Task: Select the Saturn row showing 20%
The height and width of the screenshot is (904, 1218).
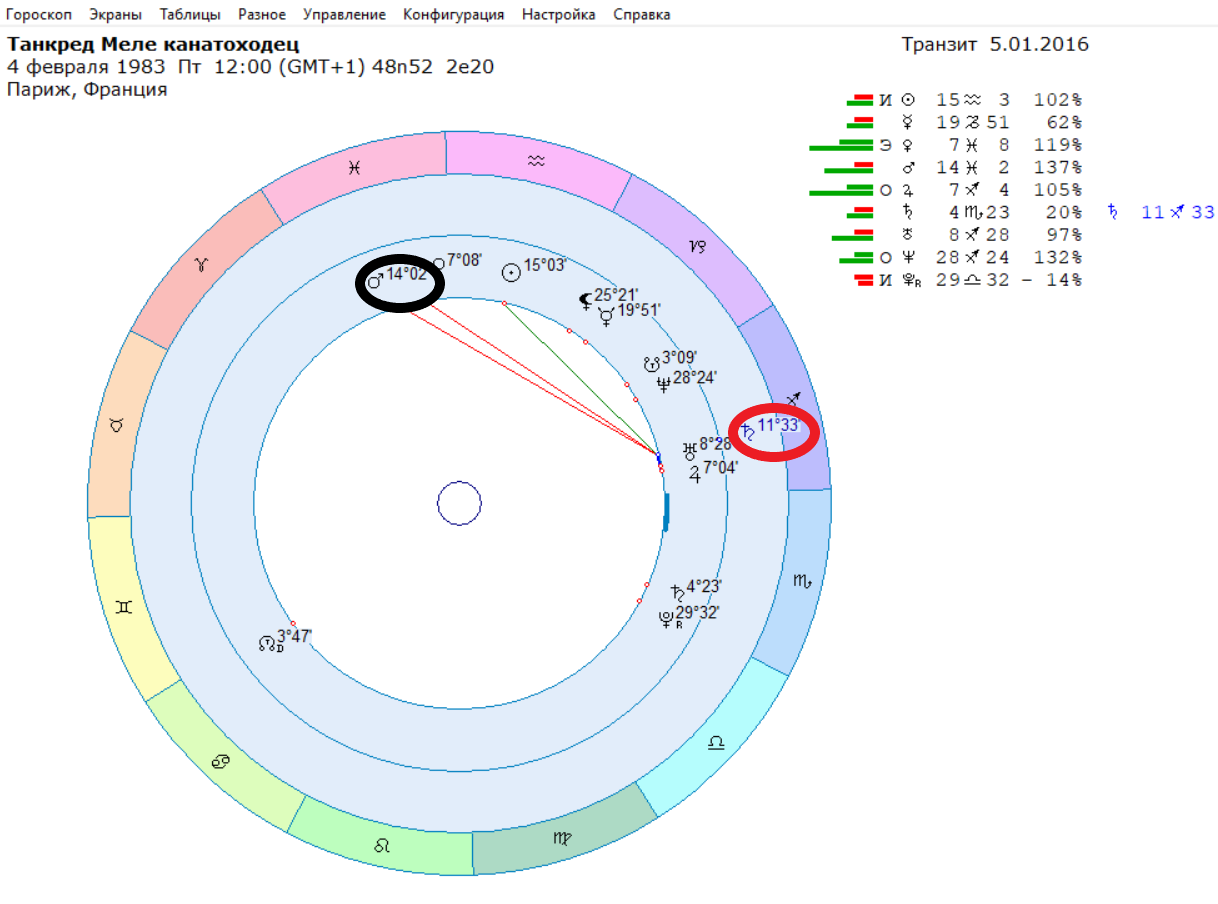Action: [963, 212]
